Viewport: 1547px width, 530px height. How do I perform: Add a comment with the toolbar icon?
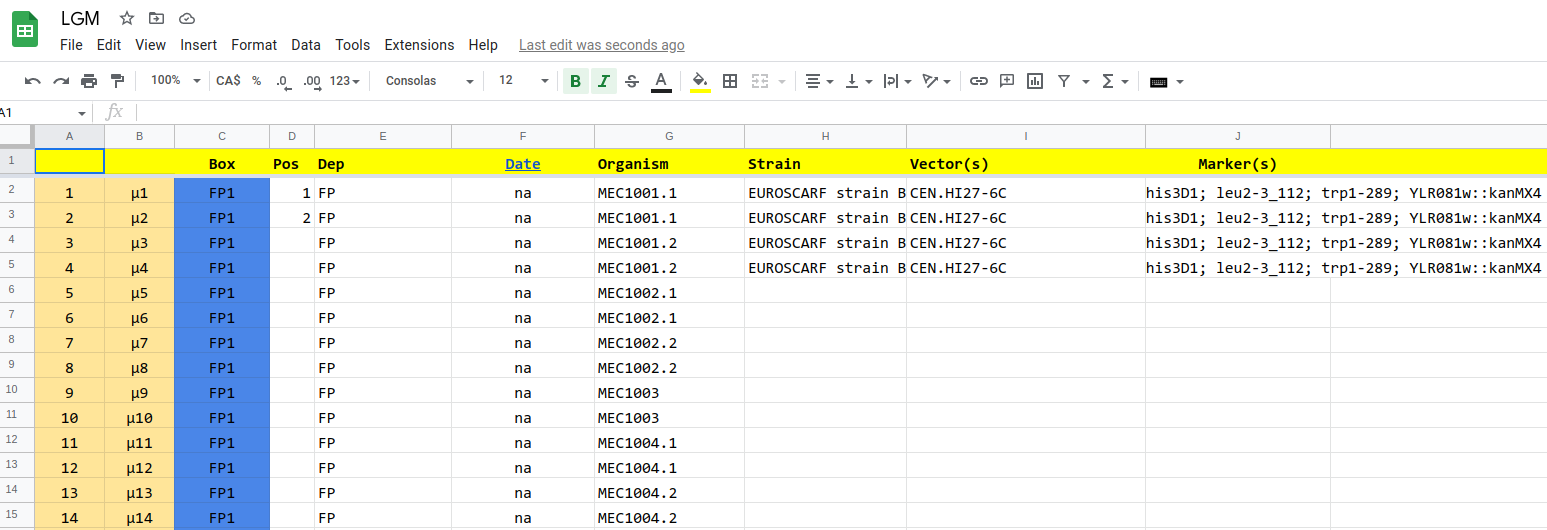(x=1007, y=81)
